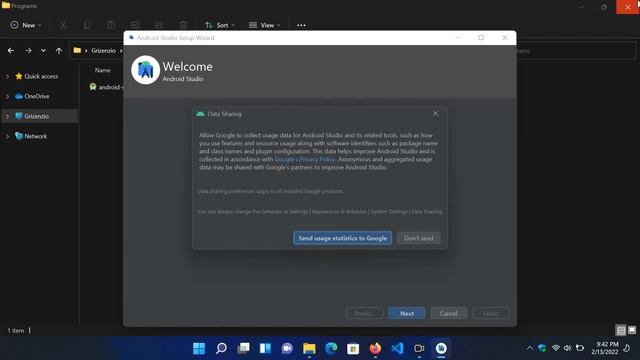Viewport: 640px width, 360px height.
Task: Switch File Explorer to details view icon
Action: pos(621,330)
